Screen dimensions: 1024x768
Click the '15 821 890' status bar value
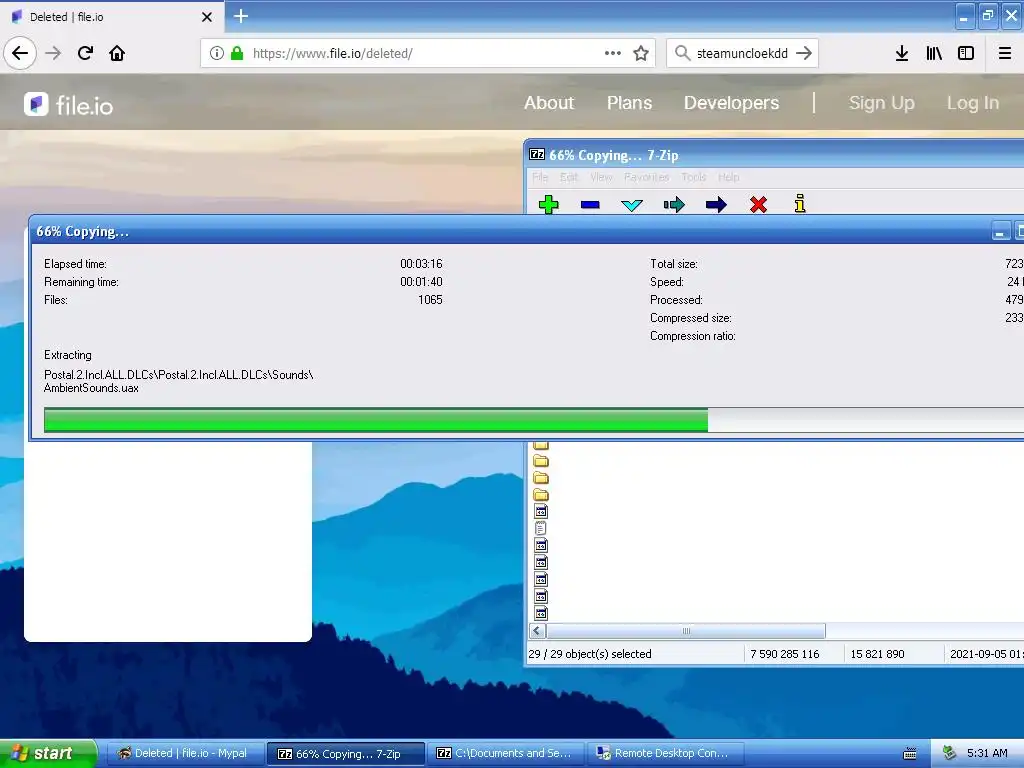[877, 654]
